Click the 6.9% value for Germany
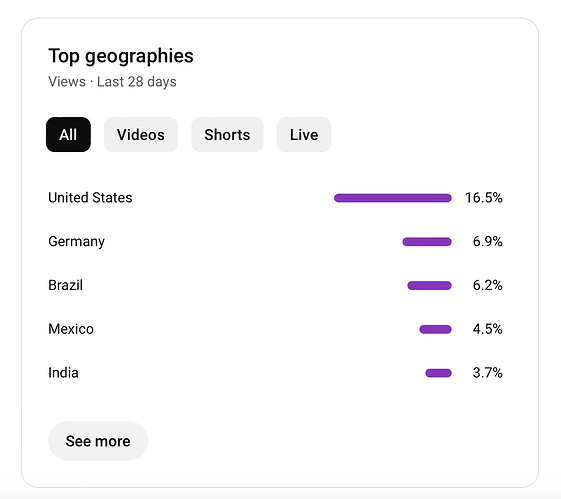This screenshot has width=561, height=499. (488, 241)
